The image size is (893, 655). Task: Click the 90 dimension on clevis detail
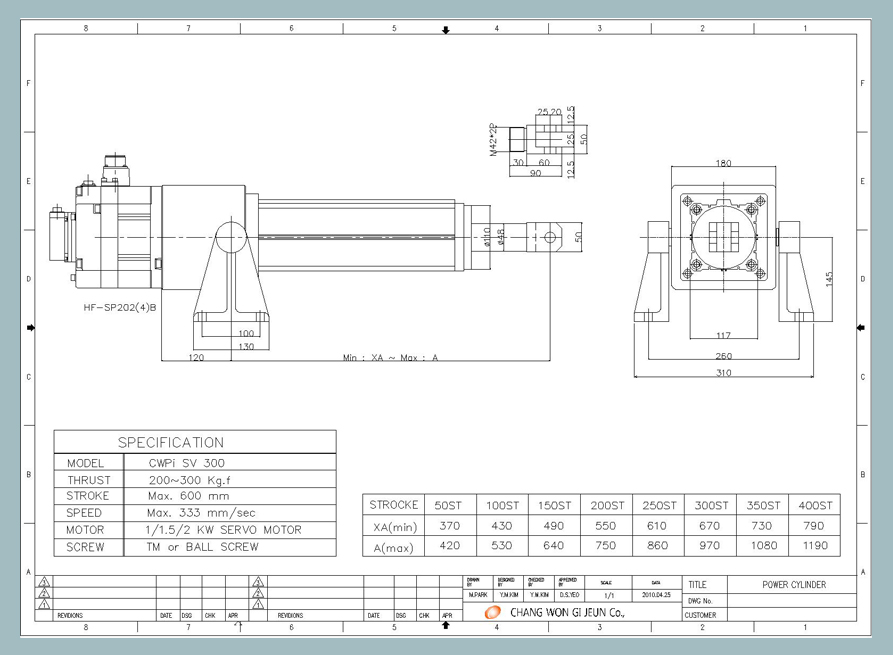(x=535, y=173)
